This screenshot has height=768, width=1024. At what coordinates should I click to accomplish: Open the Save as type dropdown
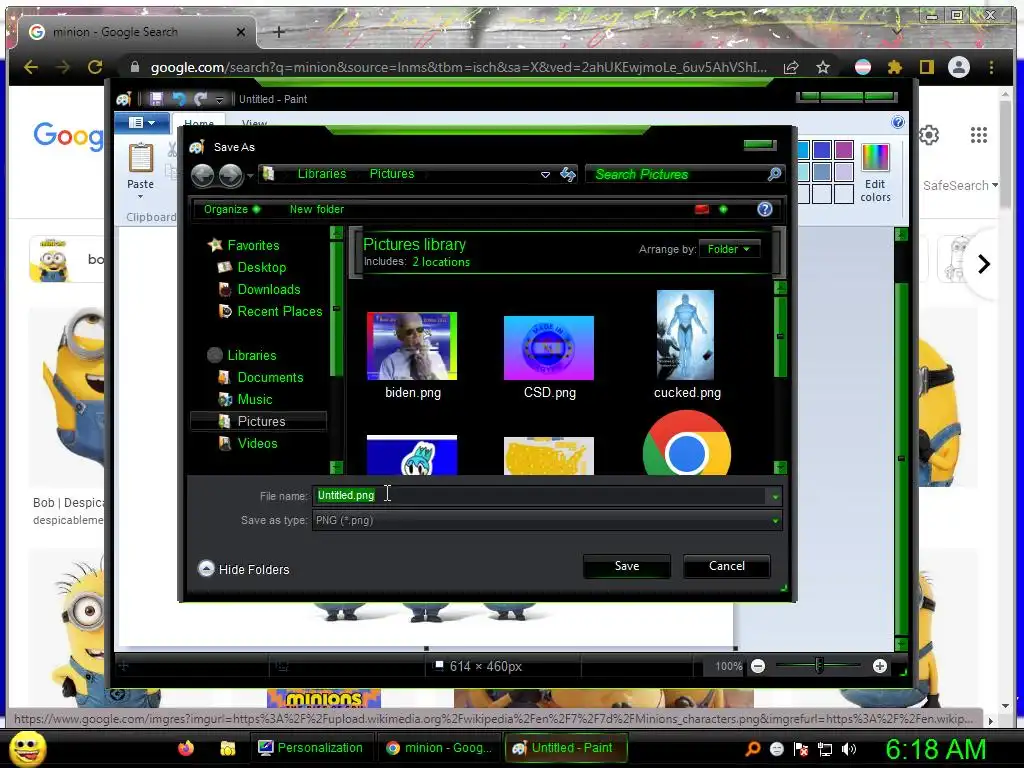click(547, 520)
